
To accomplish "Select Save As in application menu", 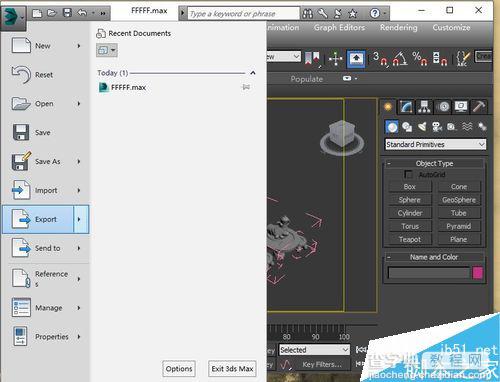I will [46, 161].
